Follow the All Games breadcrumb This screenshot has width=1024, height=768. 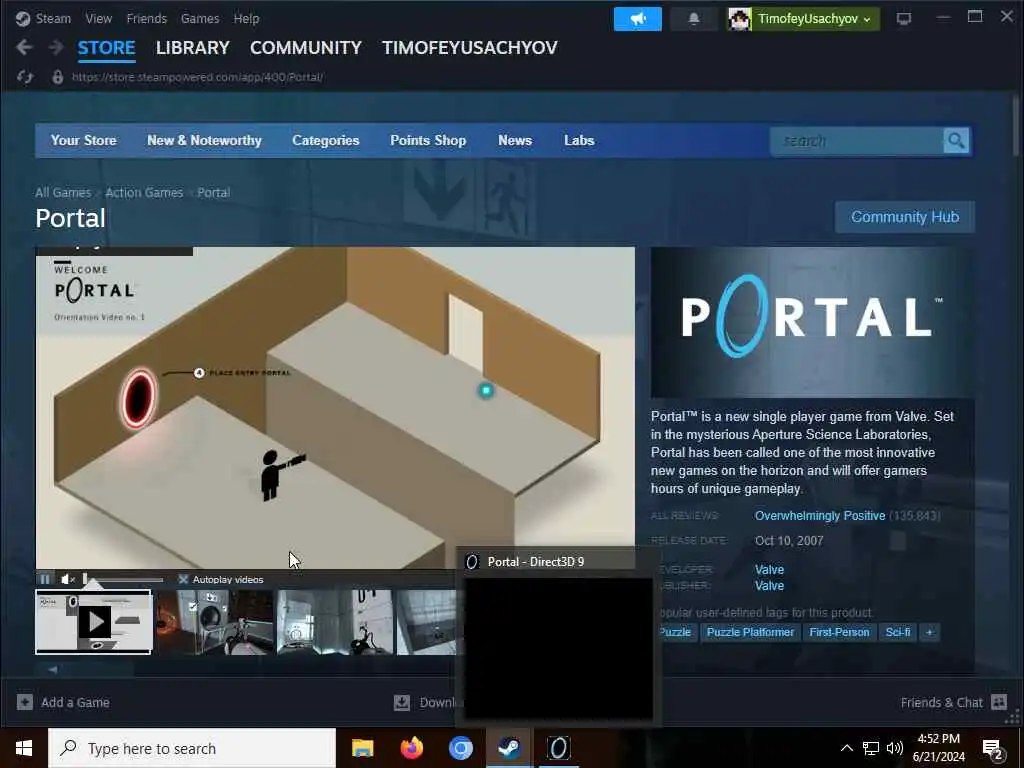(63, 193)
